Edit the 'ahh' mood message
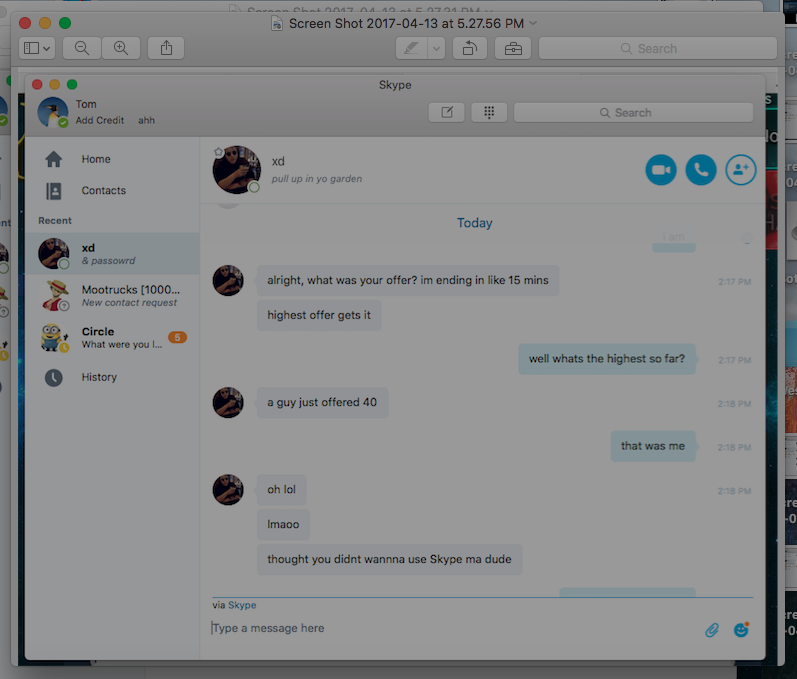Viewport: 797px width, 679px height. click(x=146, y=120)
